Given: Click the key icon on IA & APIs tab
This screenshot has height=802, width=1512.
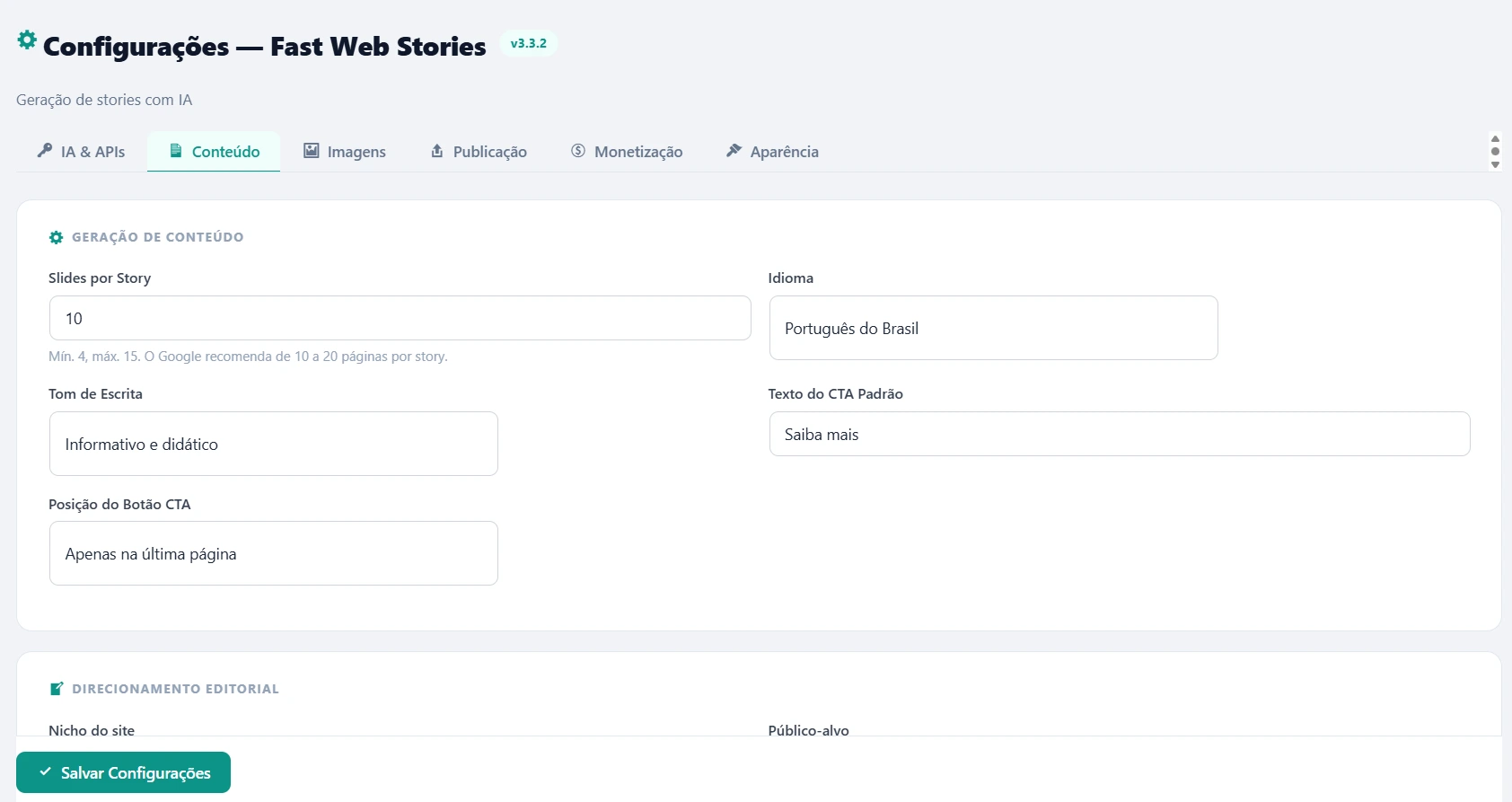Looking at the screenshot, I should [x=45, y=150].
